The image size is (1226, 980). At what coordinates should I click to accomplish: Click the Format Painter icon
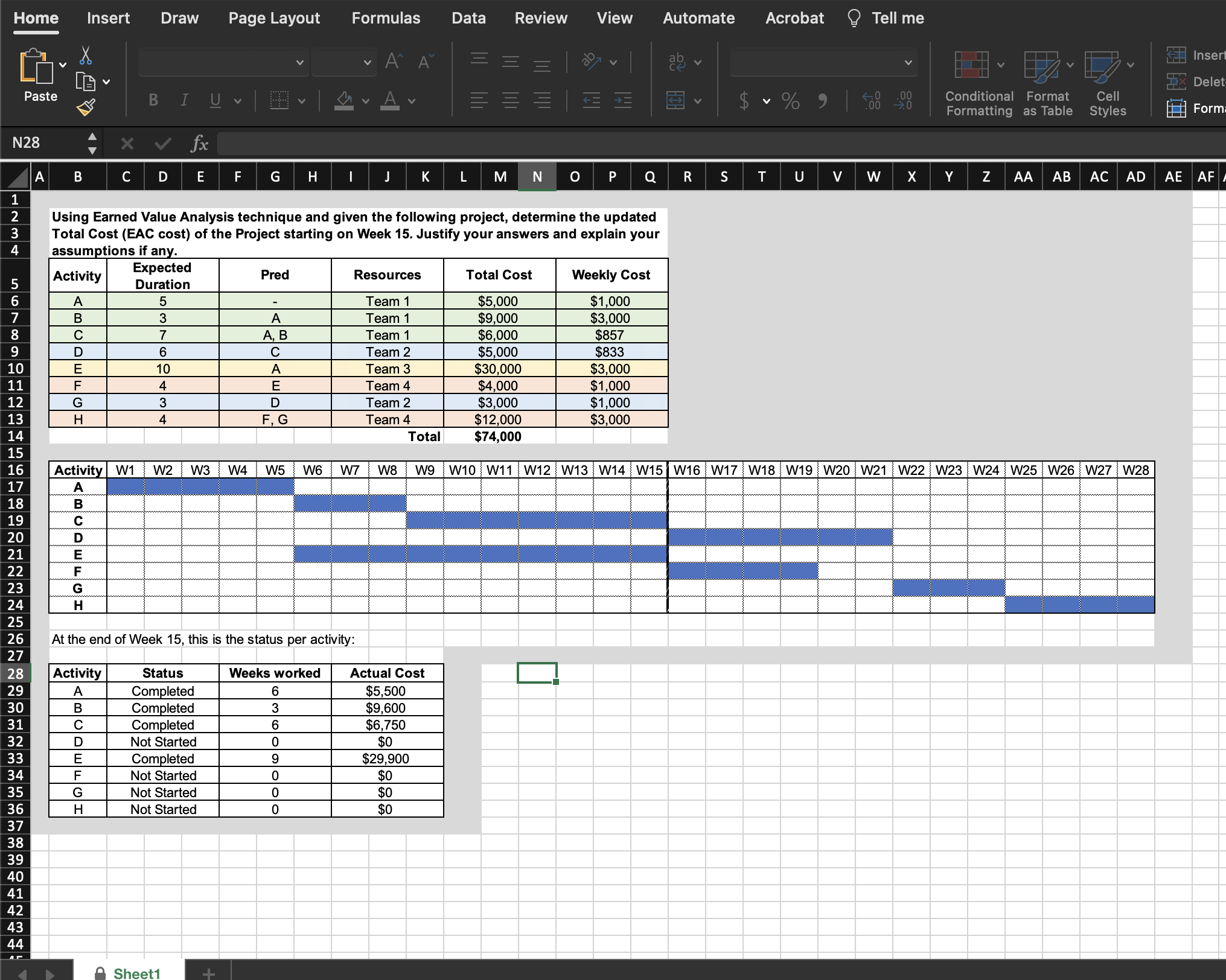[x=86, y=107]
